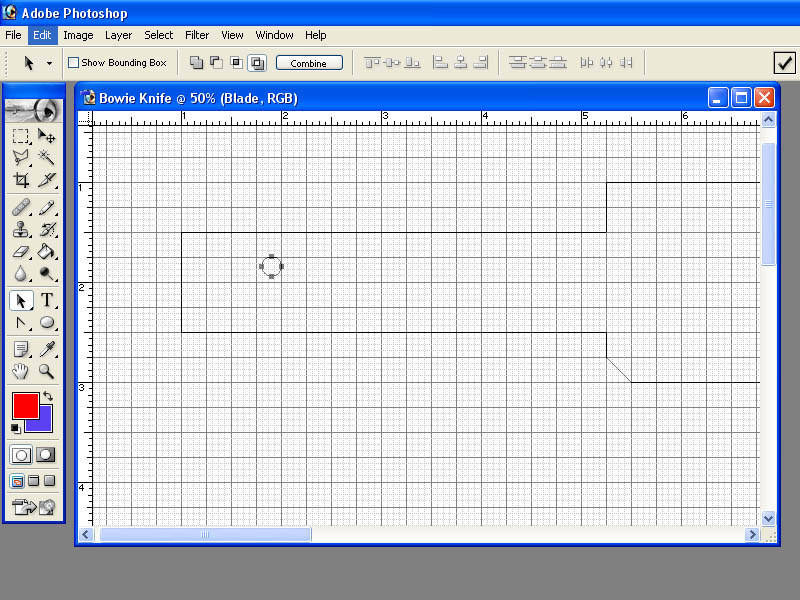Activate the Zoom magnifier tool

tap(46, 371)
